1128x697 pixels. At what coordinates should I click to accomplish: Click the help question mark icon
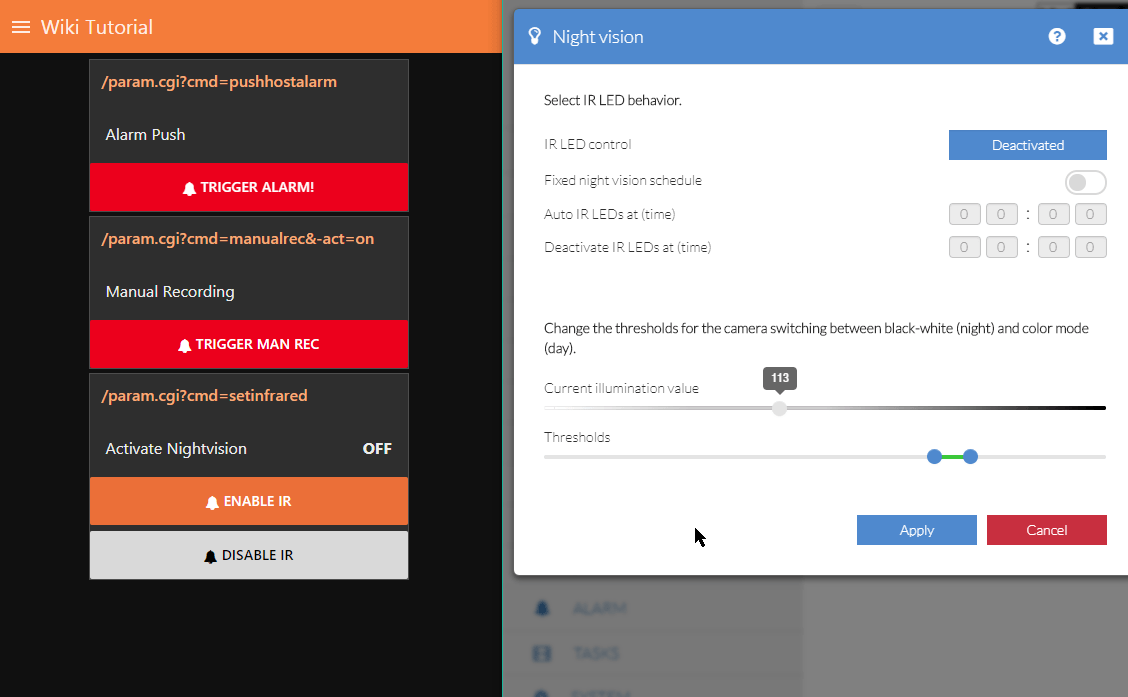point(1057,37)
